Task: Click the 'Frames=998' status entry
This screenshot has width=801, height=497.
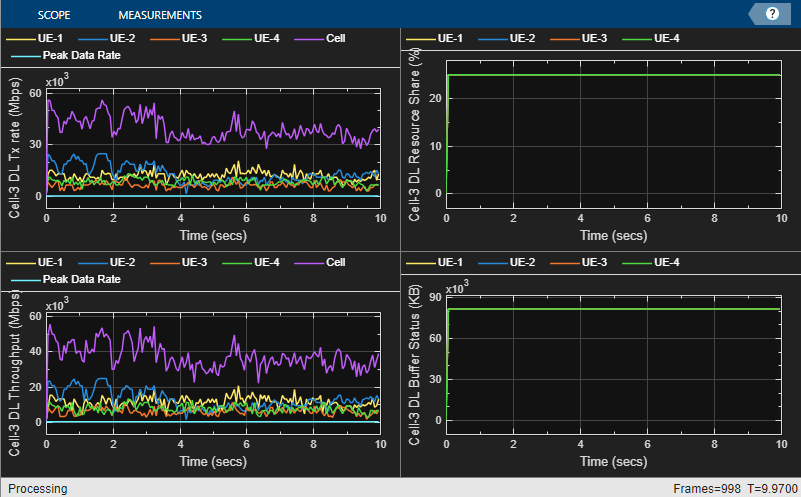Action: [706, 489]
